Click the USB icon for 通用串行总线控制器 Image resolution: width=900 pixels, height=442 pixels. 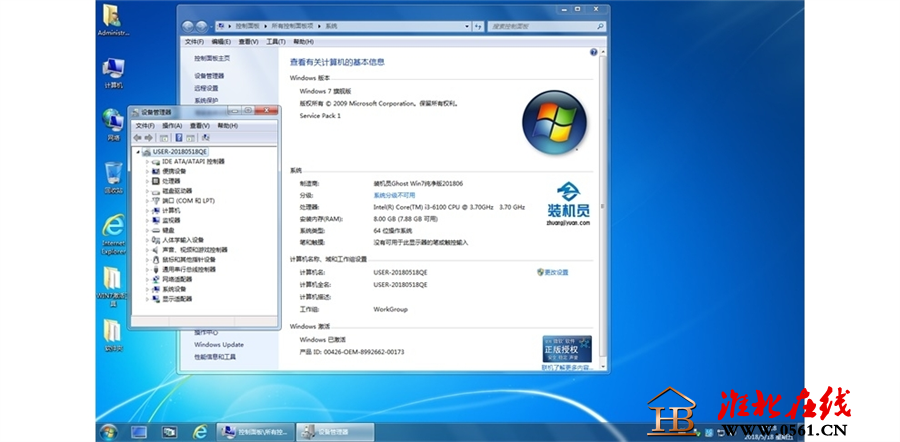coord(156,270)
